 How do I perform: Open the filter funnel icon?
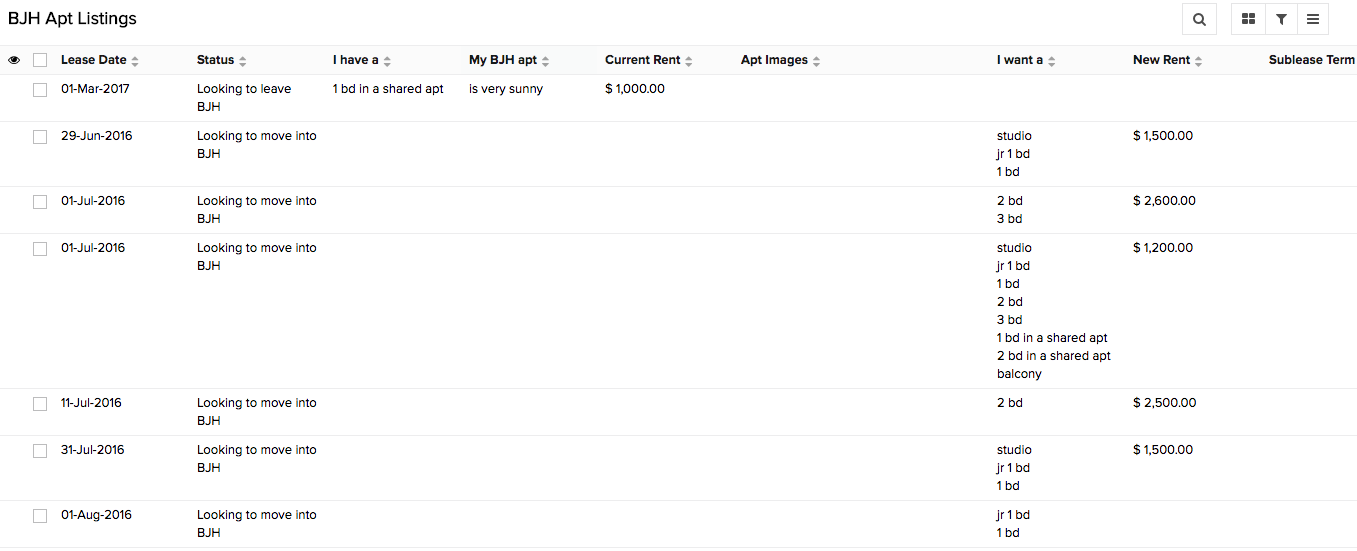tap(1281, 19)
